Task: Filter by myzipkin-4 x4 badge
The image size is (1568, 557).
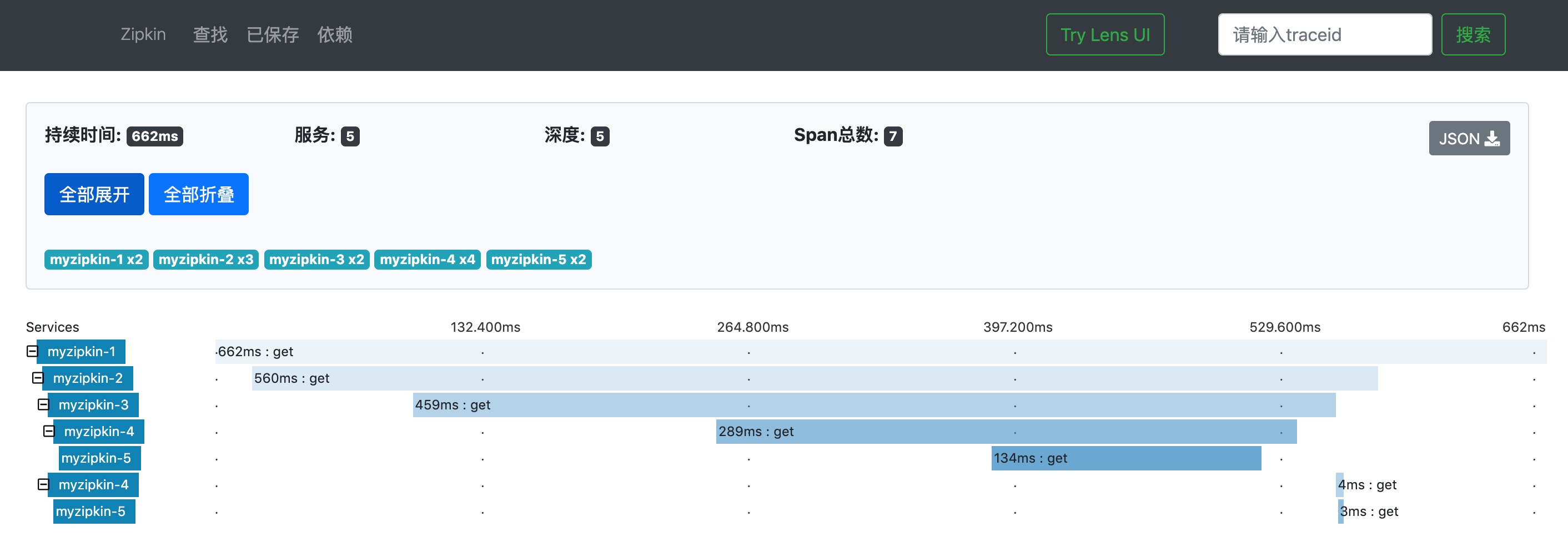Action: click(428, 260)
